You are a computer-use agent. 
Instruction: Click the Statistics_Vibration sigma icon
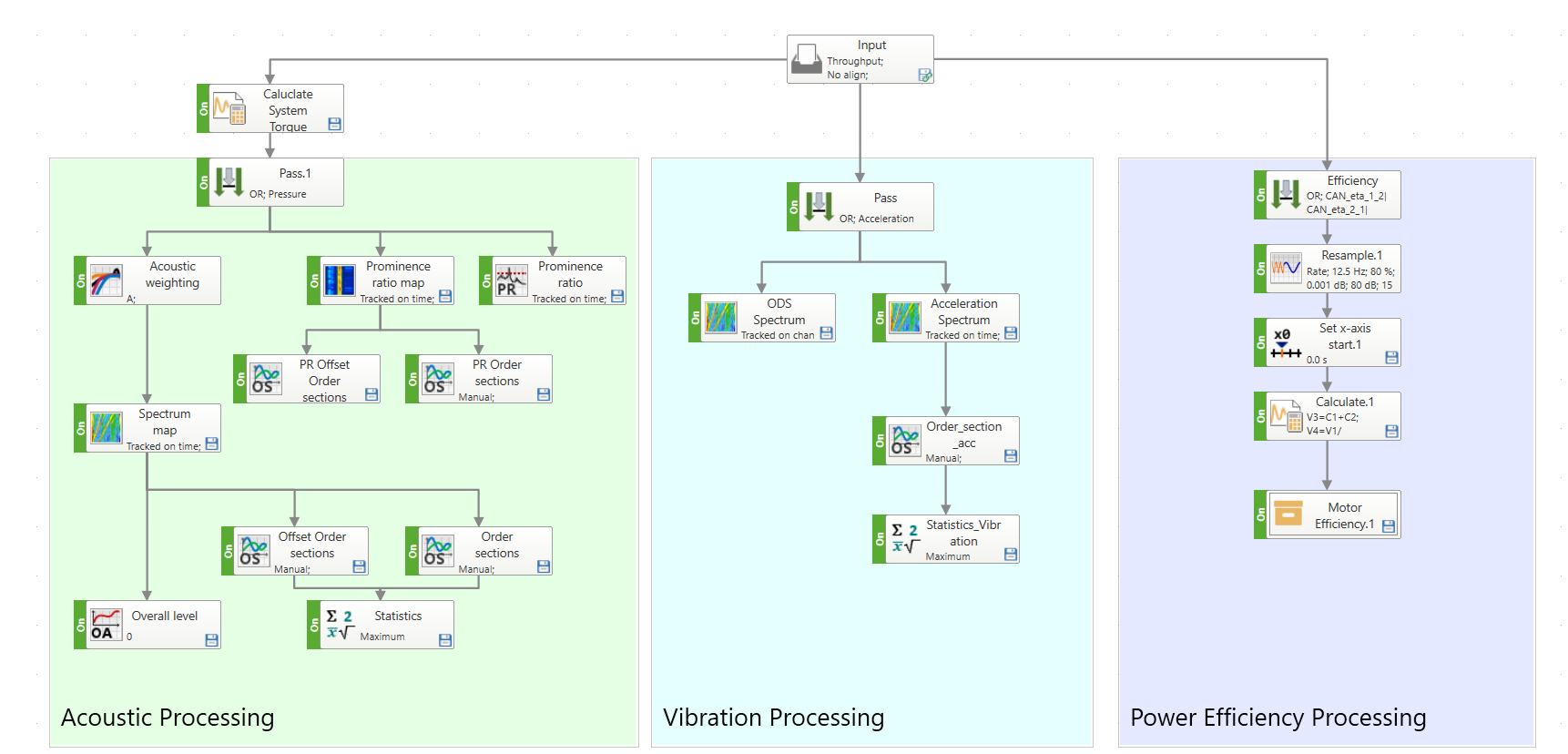tap(905, 539)
